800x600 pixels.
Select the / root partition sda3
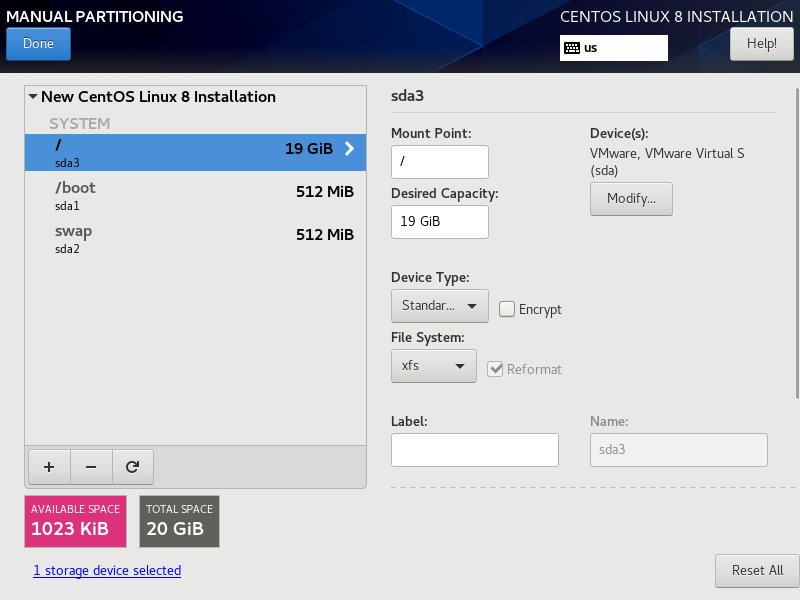point(195,152)
